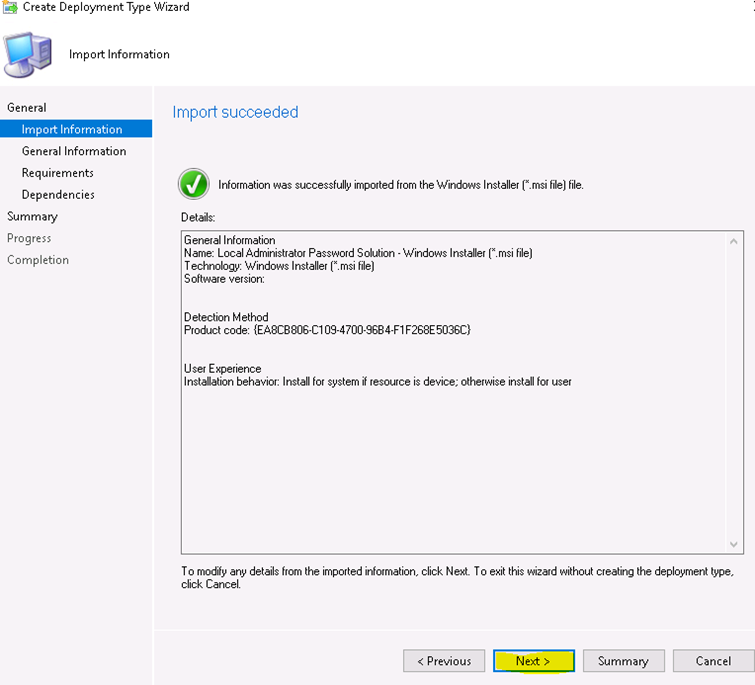Screen dimensions: 755x685
Task: Click the 'User Experience' heading in Details
Action: tap(222, 368)
